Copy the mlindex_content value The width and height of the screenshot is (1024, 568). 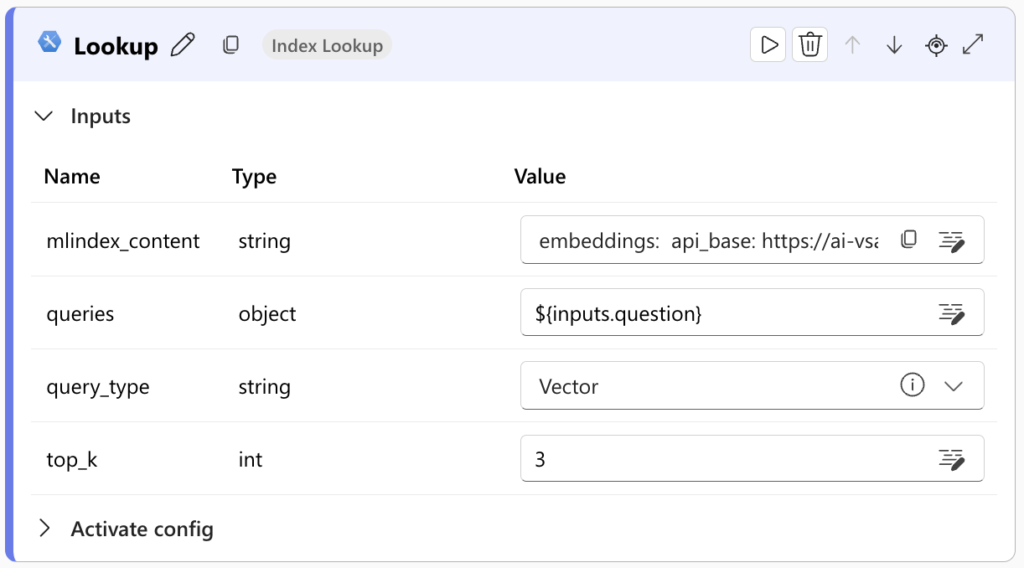908,240
